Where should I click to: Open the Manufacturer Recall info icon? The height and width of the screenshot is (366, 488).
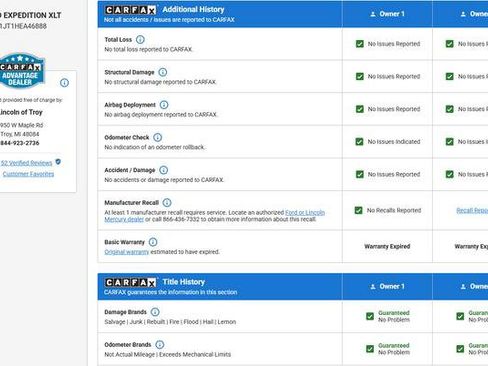(167, 203)
